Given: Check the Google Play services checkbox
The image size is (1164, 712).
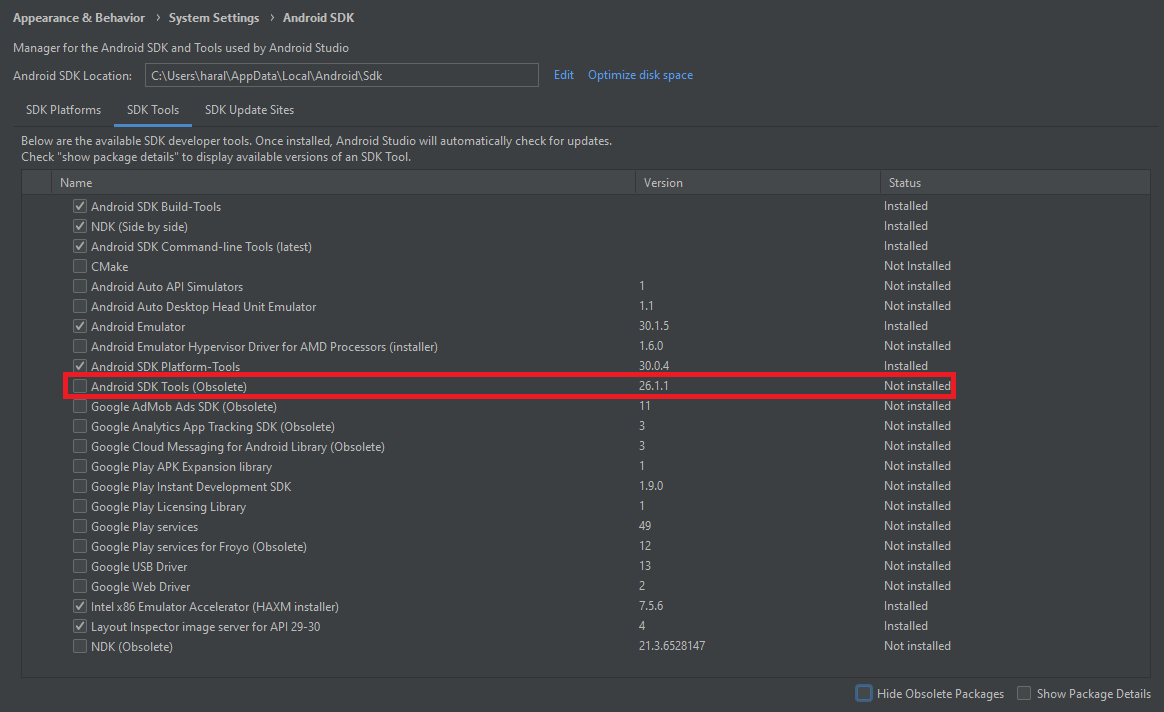Looking at the screenshot, I should click(80, 526).
